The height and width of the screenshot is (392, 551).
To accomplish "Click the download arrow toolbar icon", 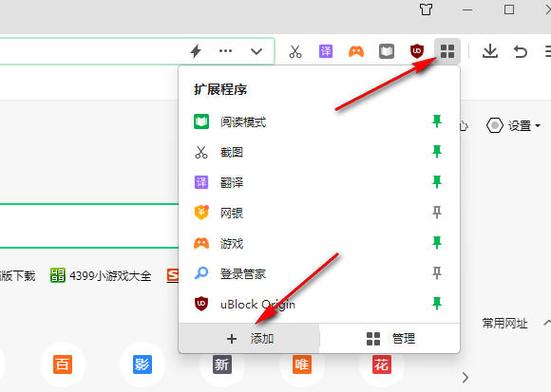I will (x=490, y=51).
